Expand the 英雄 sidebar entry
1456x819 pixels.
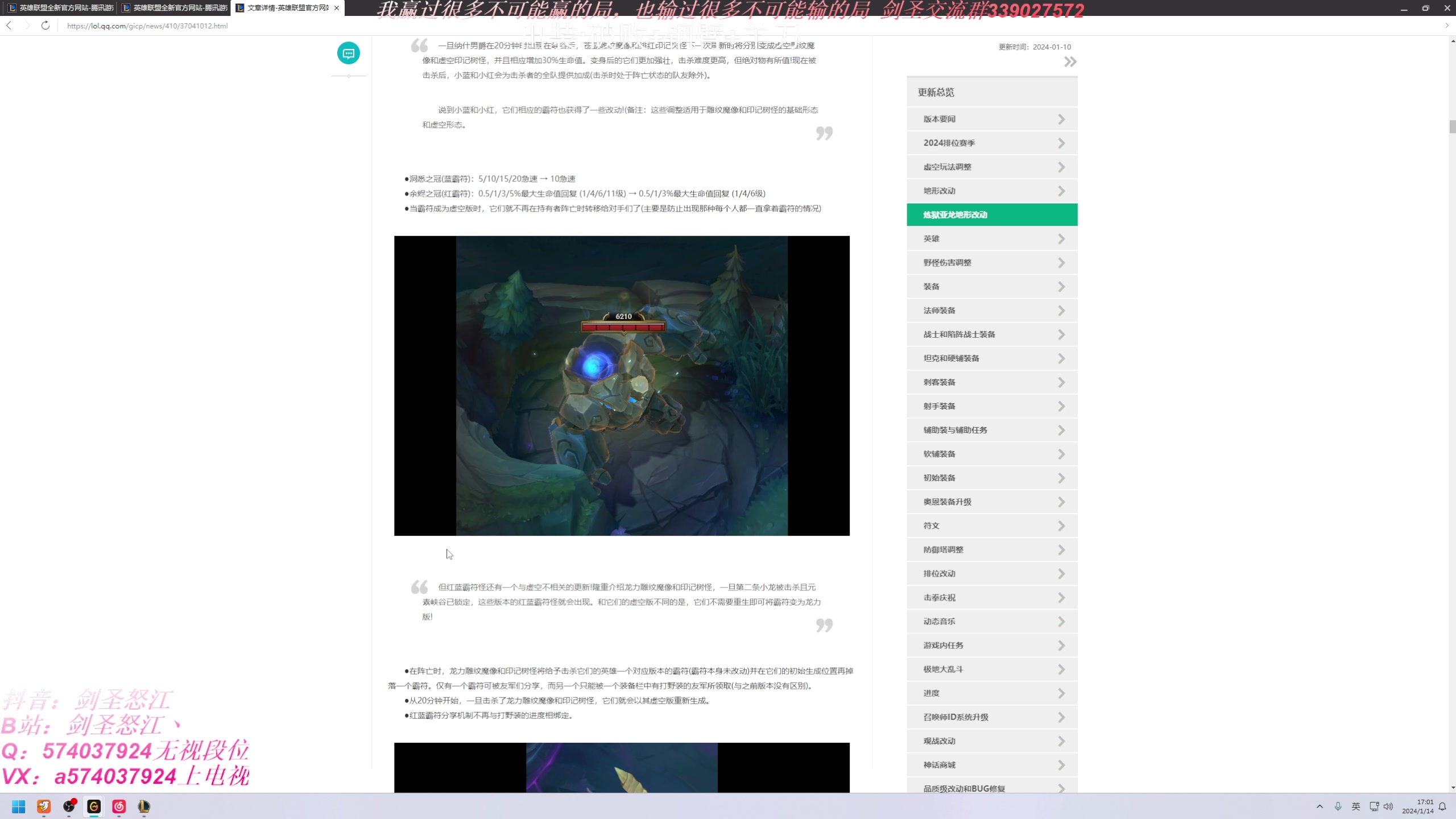(x=992, y=239)
